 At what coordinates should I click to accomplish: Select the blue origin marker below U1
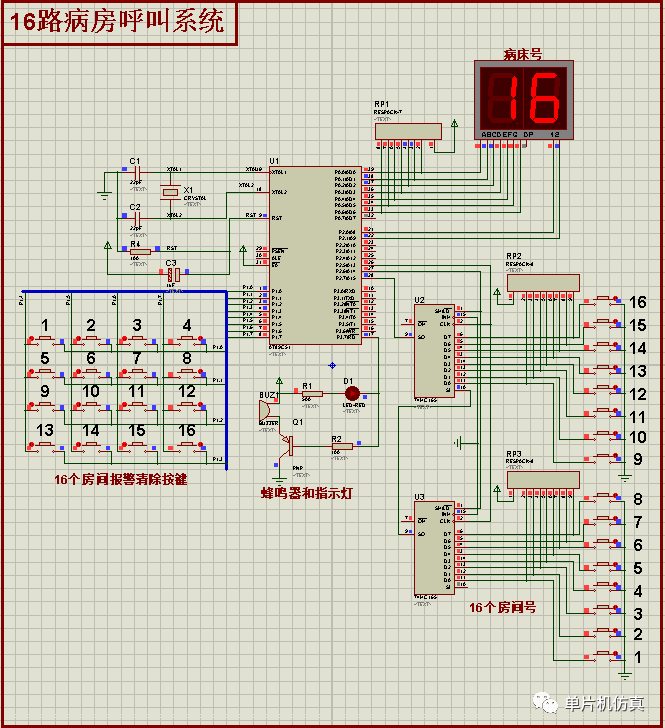click(332, 365)
